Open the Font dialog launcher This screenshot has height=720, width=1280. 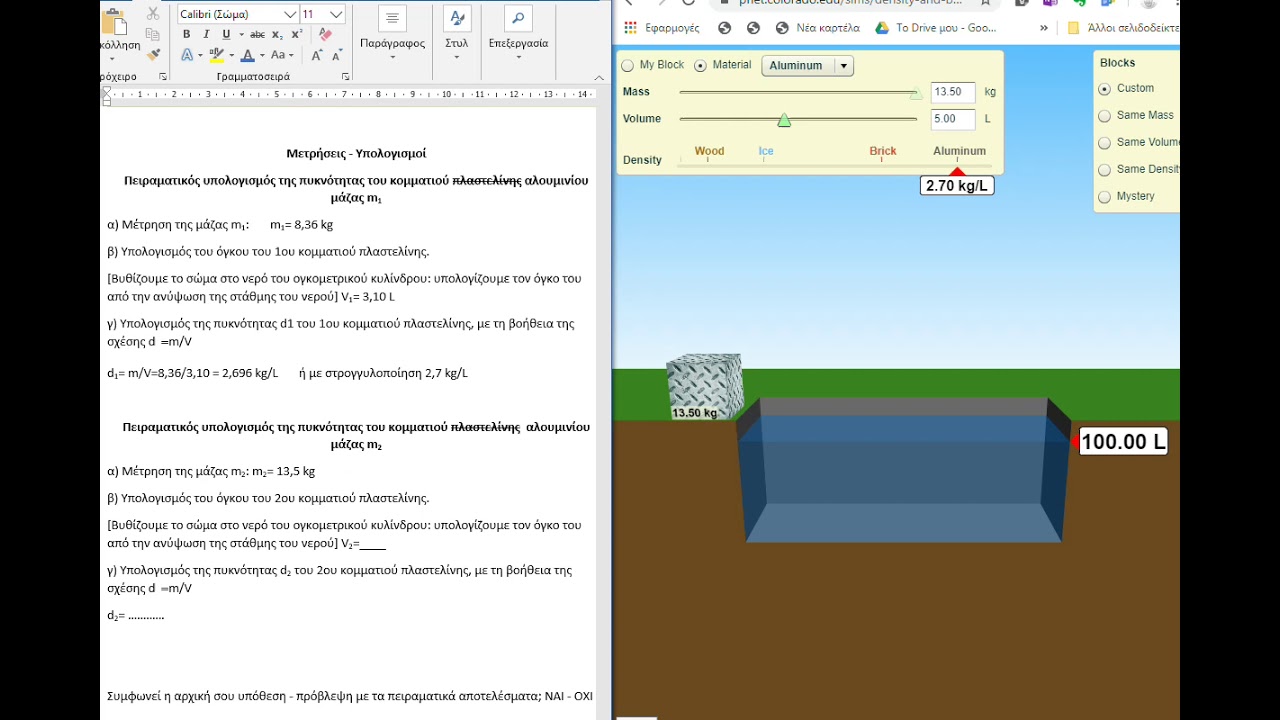click(346, 77)
